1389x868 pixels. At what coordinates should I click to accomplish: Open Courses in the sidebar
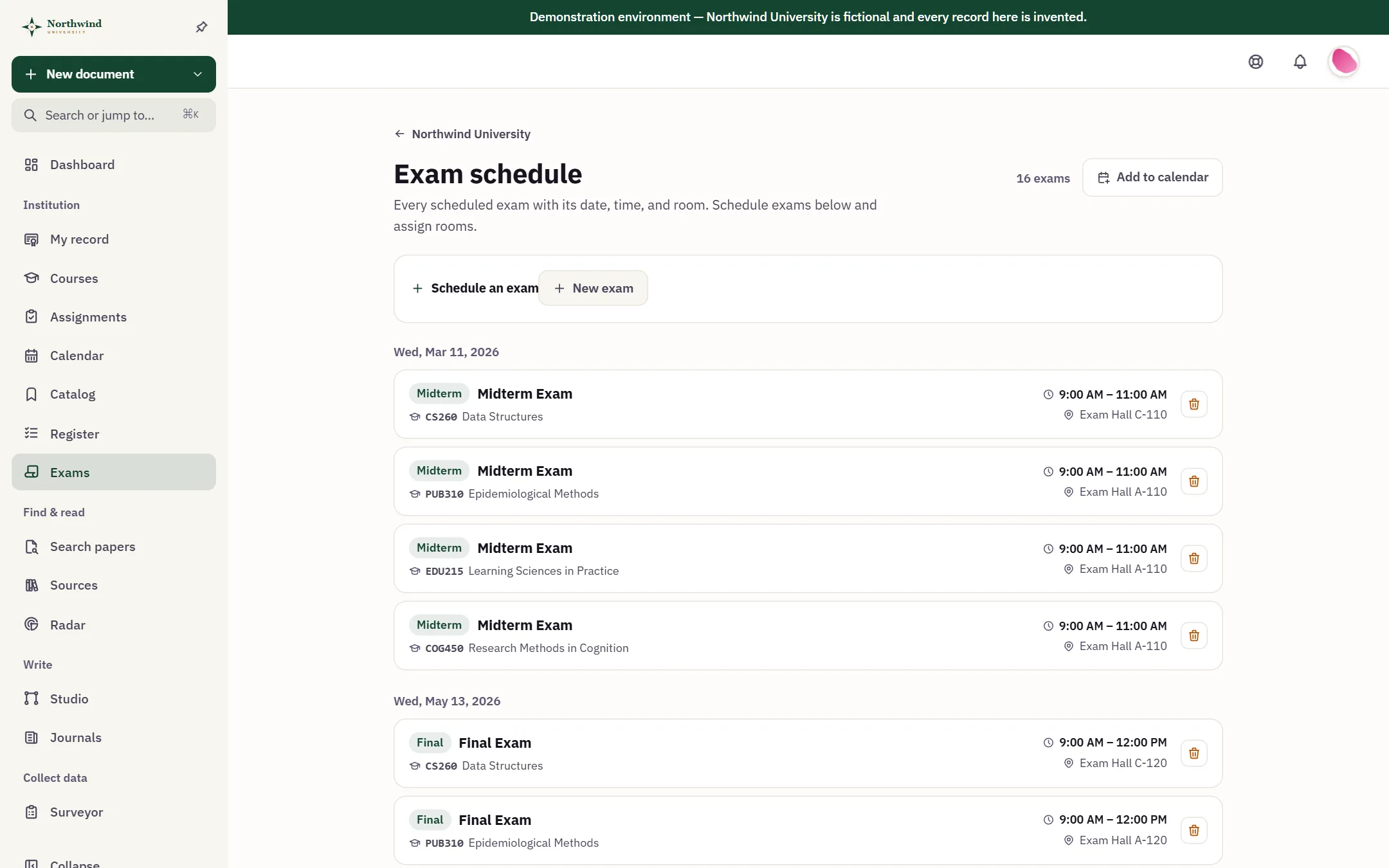[114, 278]
